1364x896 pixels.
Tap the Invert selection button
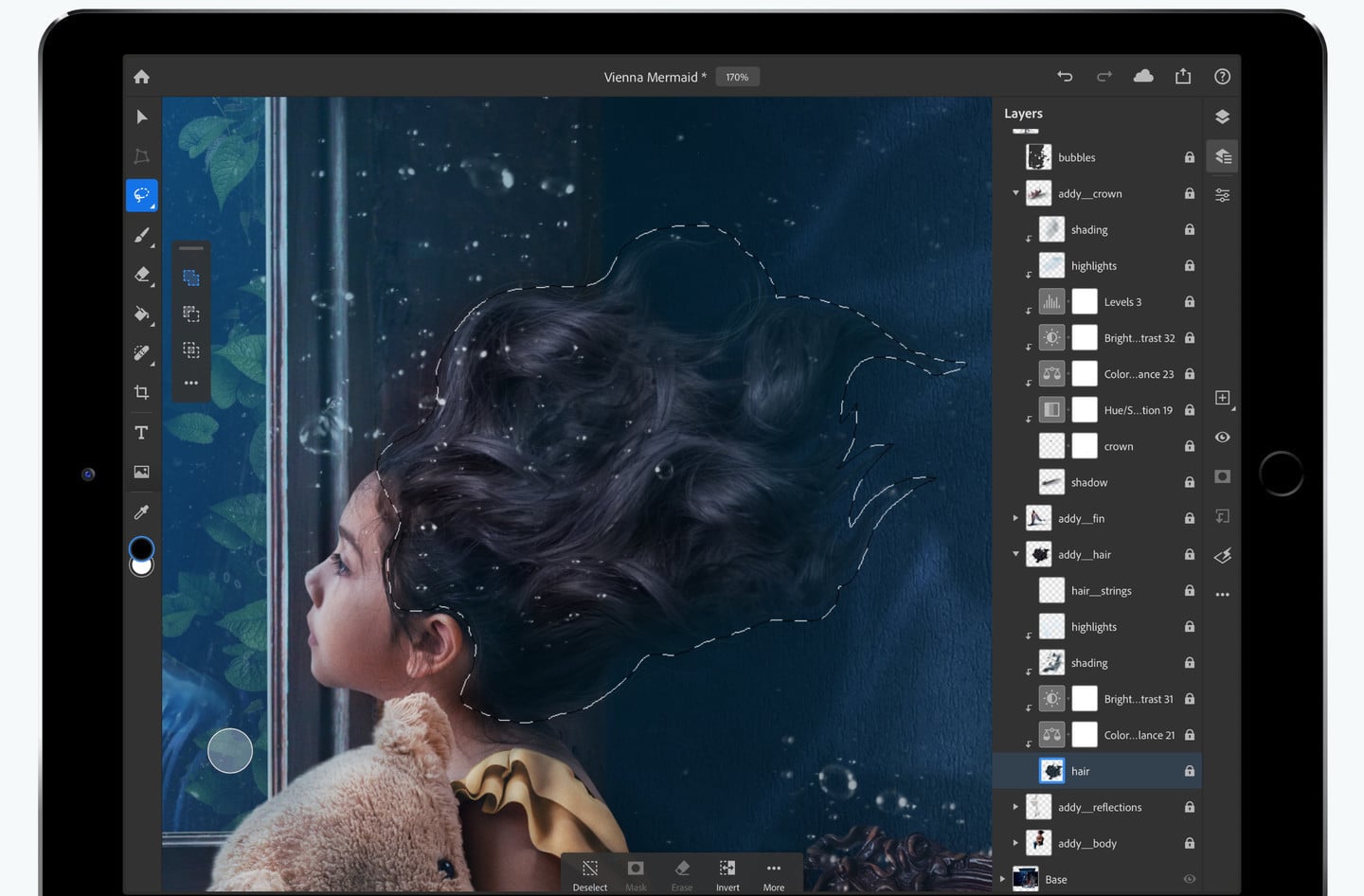pyautogui.click(x=727, y=872)
